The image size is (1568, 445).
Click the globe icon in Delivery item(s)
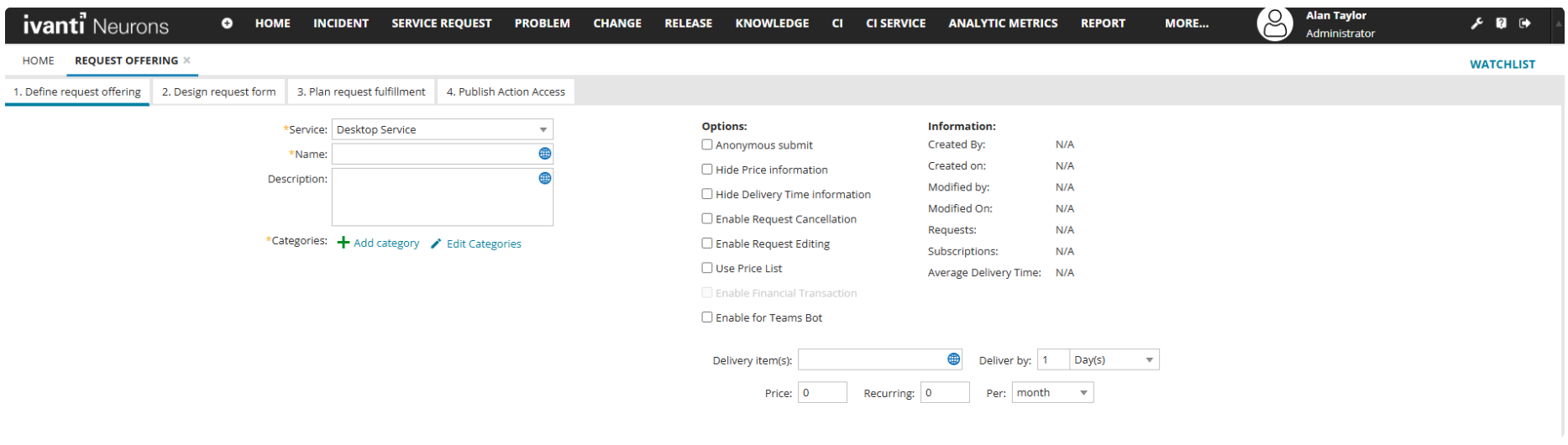point(953,359)
